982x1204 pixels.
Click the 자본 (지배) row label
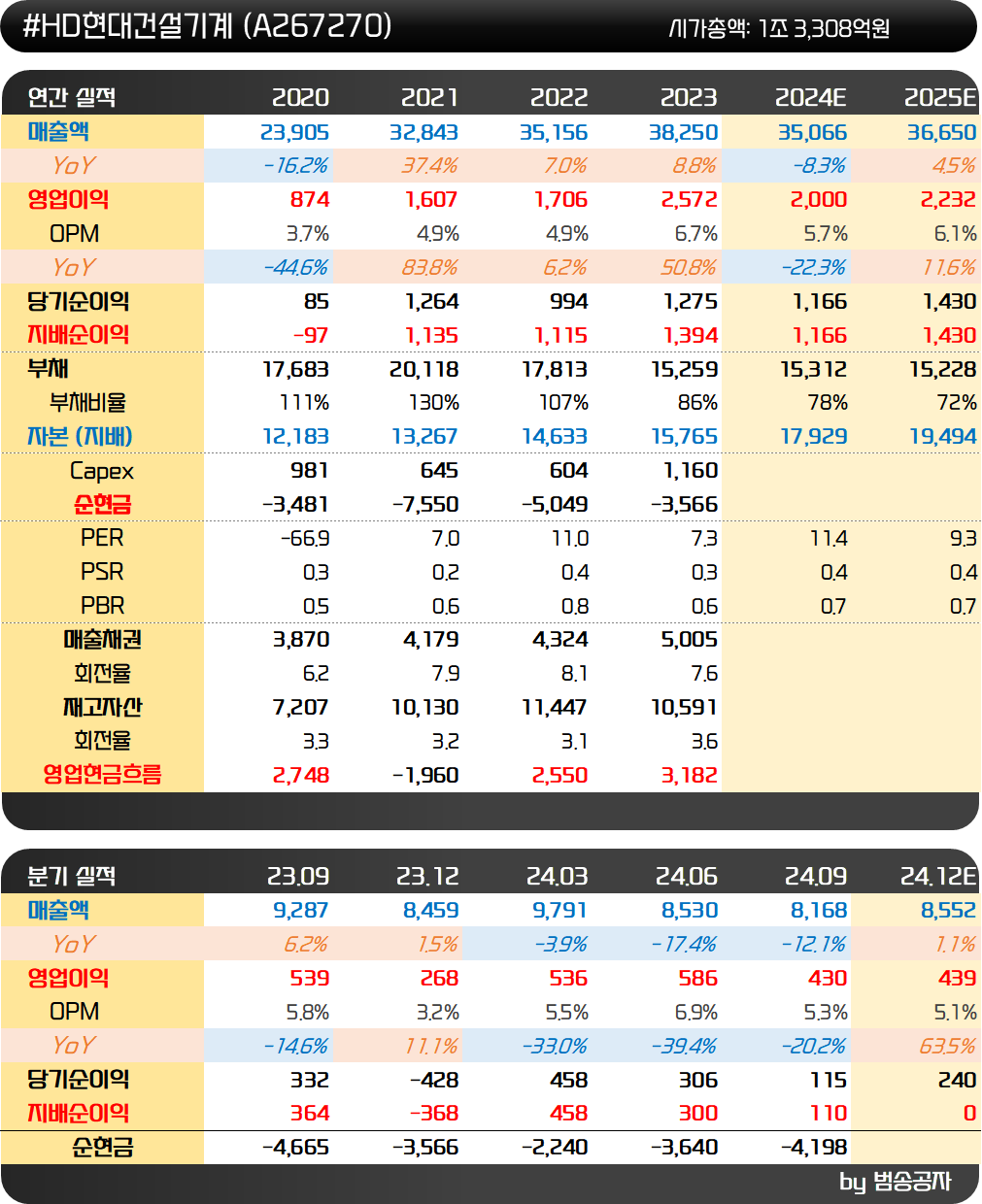[x=80, y=437]
